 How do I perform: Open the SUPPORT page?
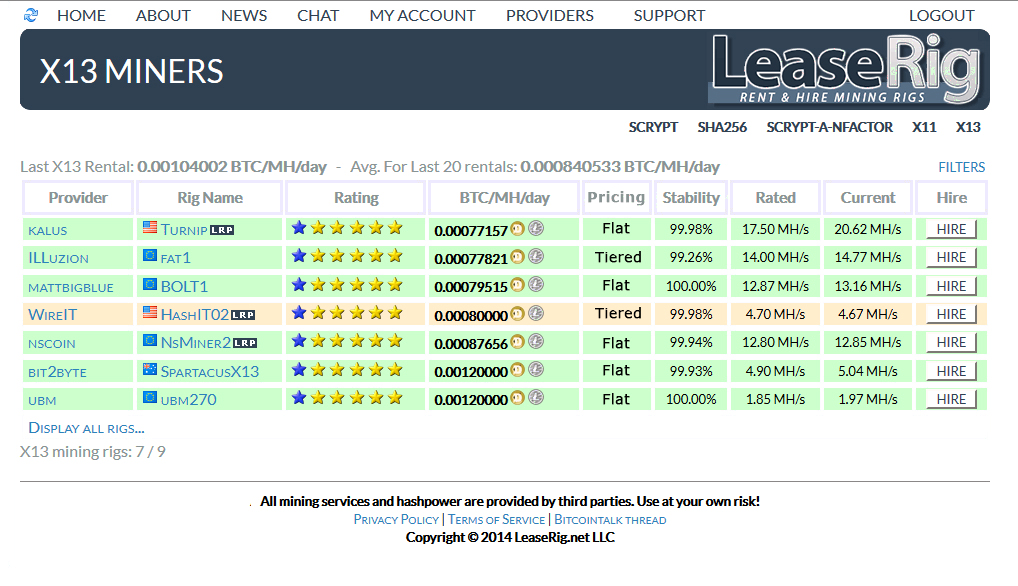(x=669, y=16)
